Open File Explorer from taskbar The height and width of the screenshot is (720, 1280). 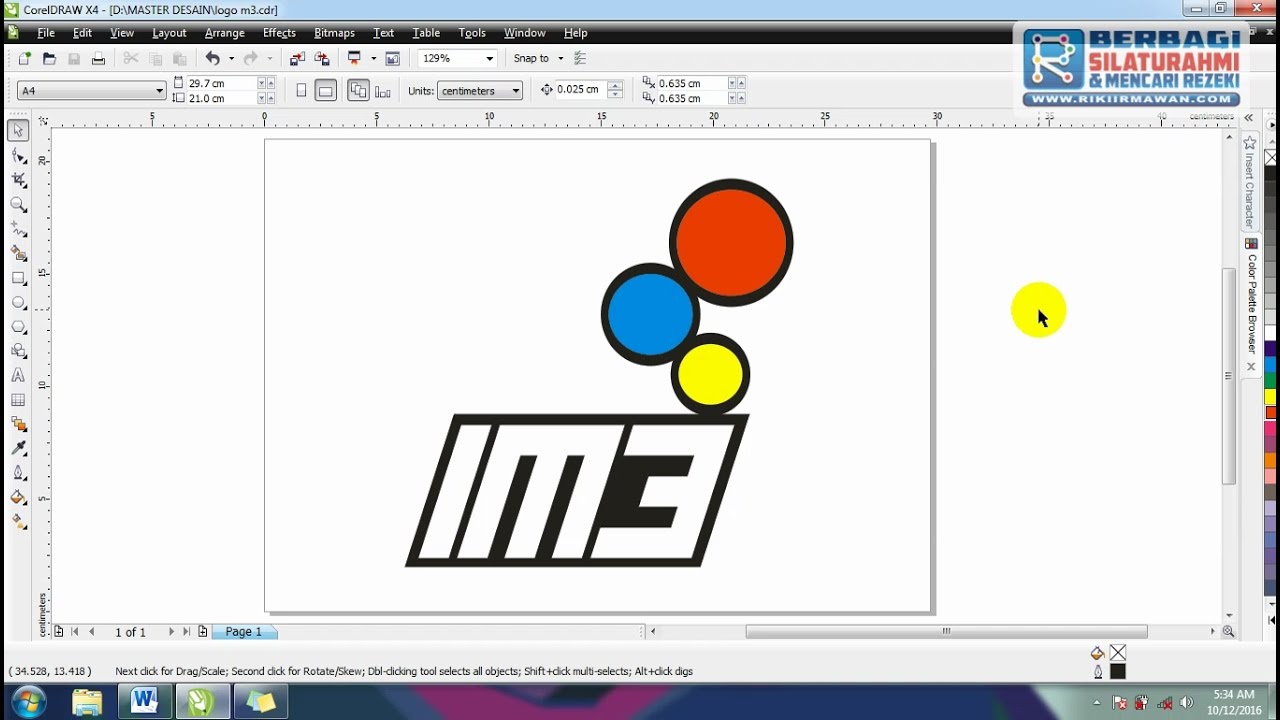tap(87, 701)
